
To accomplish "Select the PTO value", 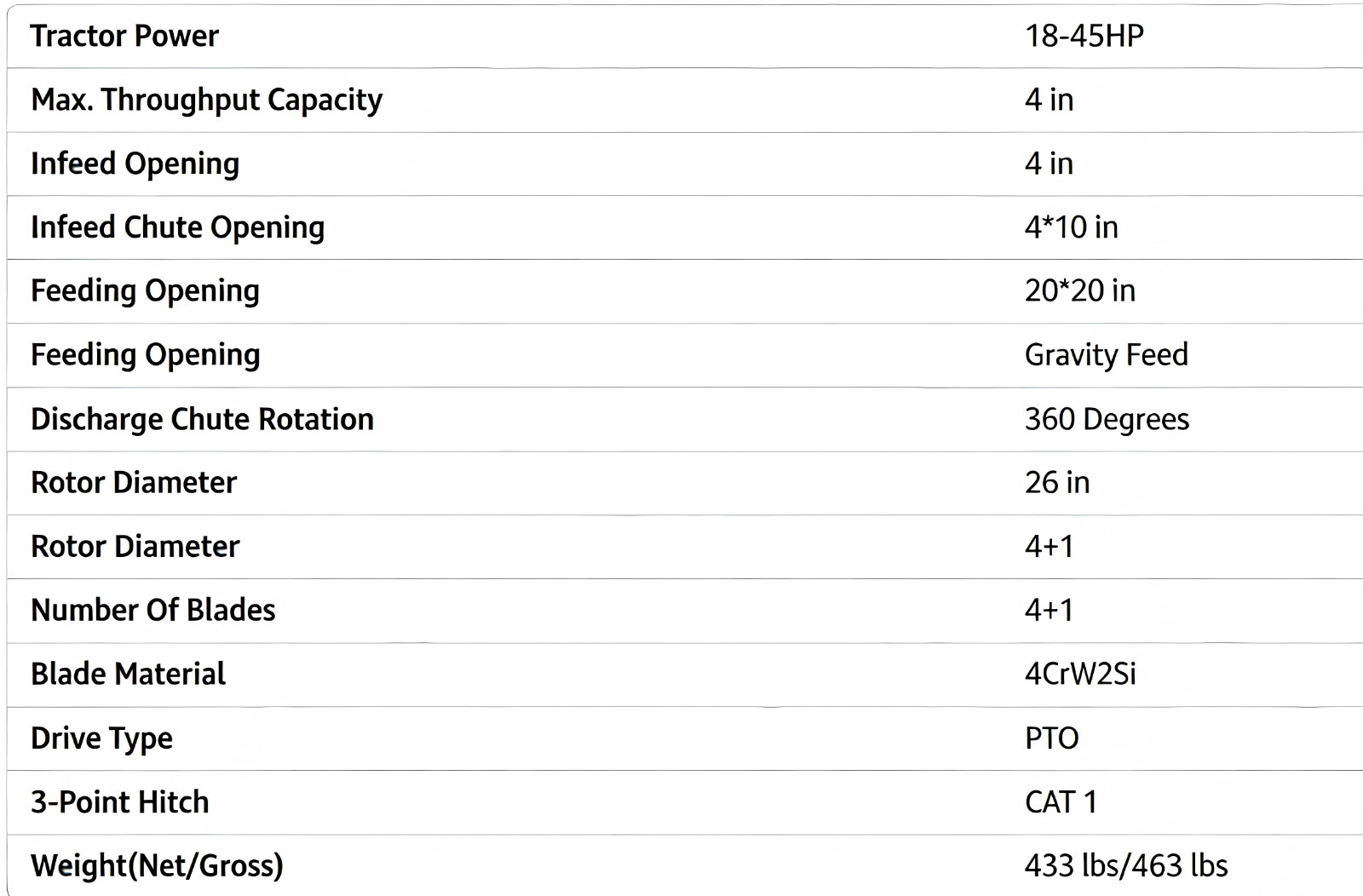I will coord(1051,738).
